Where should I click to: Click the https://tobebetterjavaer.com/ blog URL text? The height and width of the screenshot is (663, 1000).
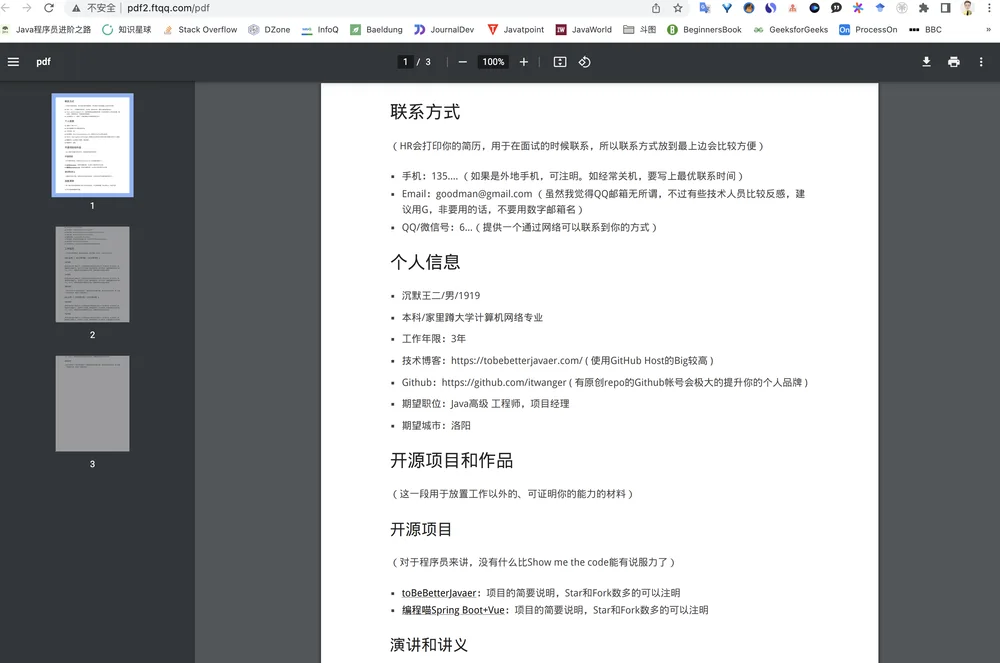click(517, 361)
